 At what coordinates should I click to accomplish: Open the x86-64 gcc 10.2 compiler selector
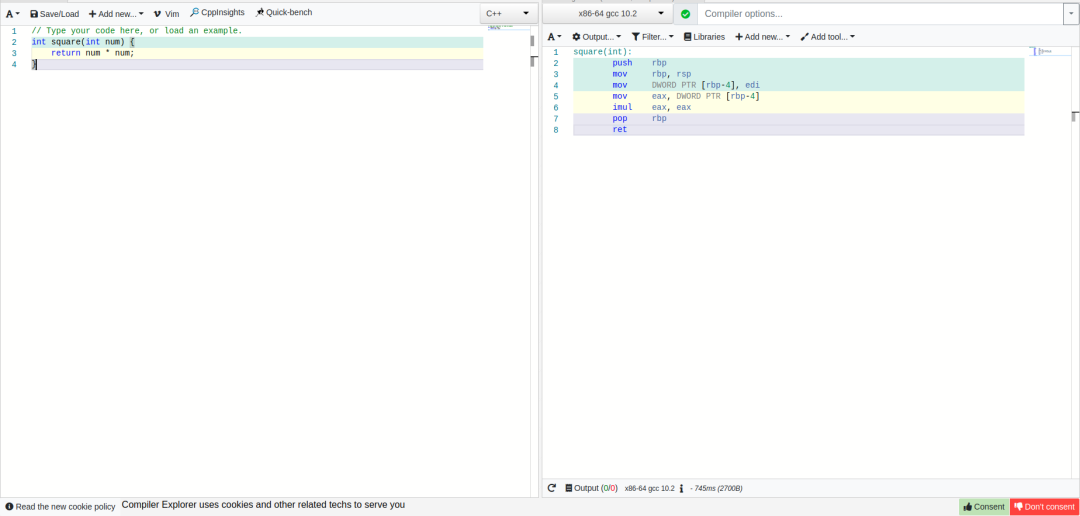607,14
